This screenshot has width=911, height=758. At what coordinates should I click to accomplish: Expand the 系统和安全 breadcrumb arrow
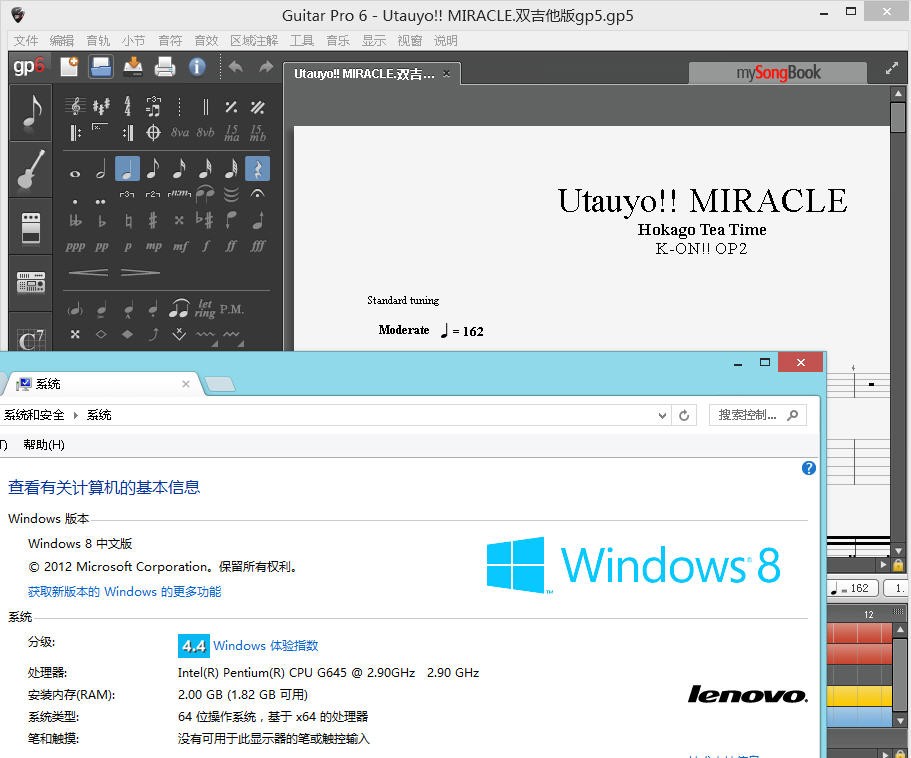click(x=76, y=415)
